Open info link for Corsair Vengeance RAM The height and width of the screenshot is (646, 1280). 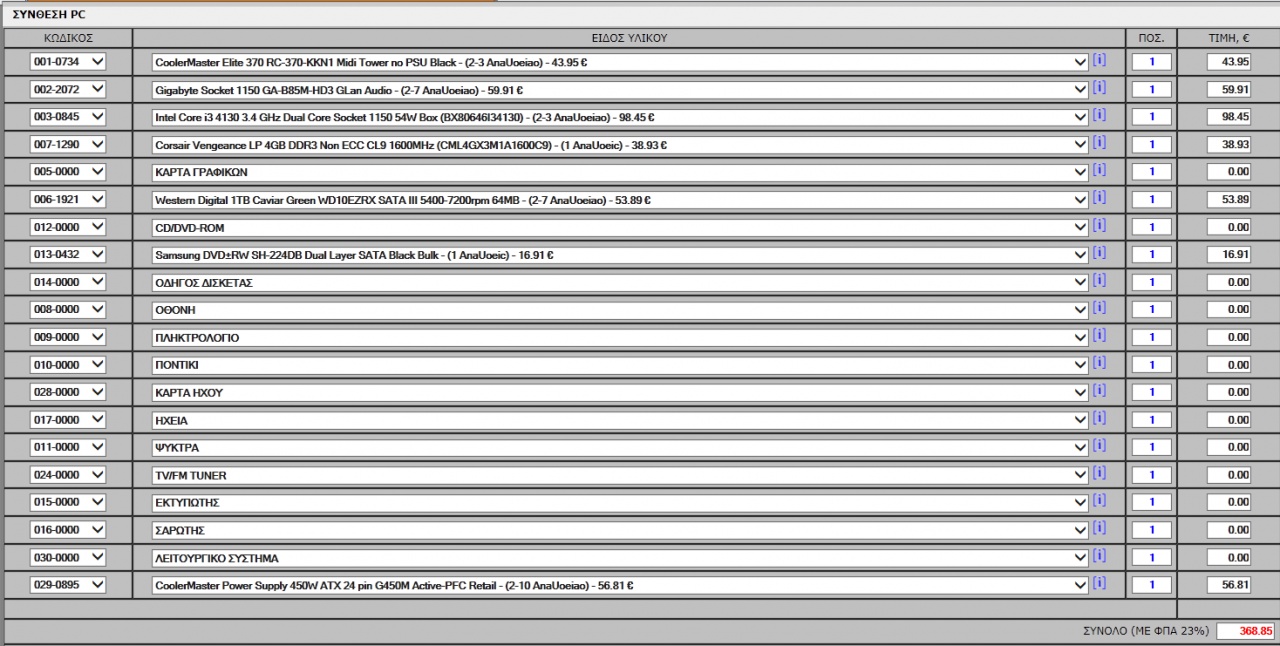pyautogui.click(x=1099, y=143)
